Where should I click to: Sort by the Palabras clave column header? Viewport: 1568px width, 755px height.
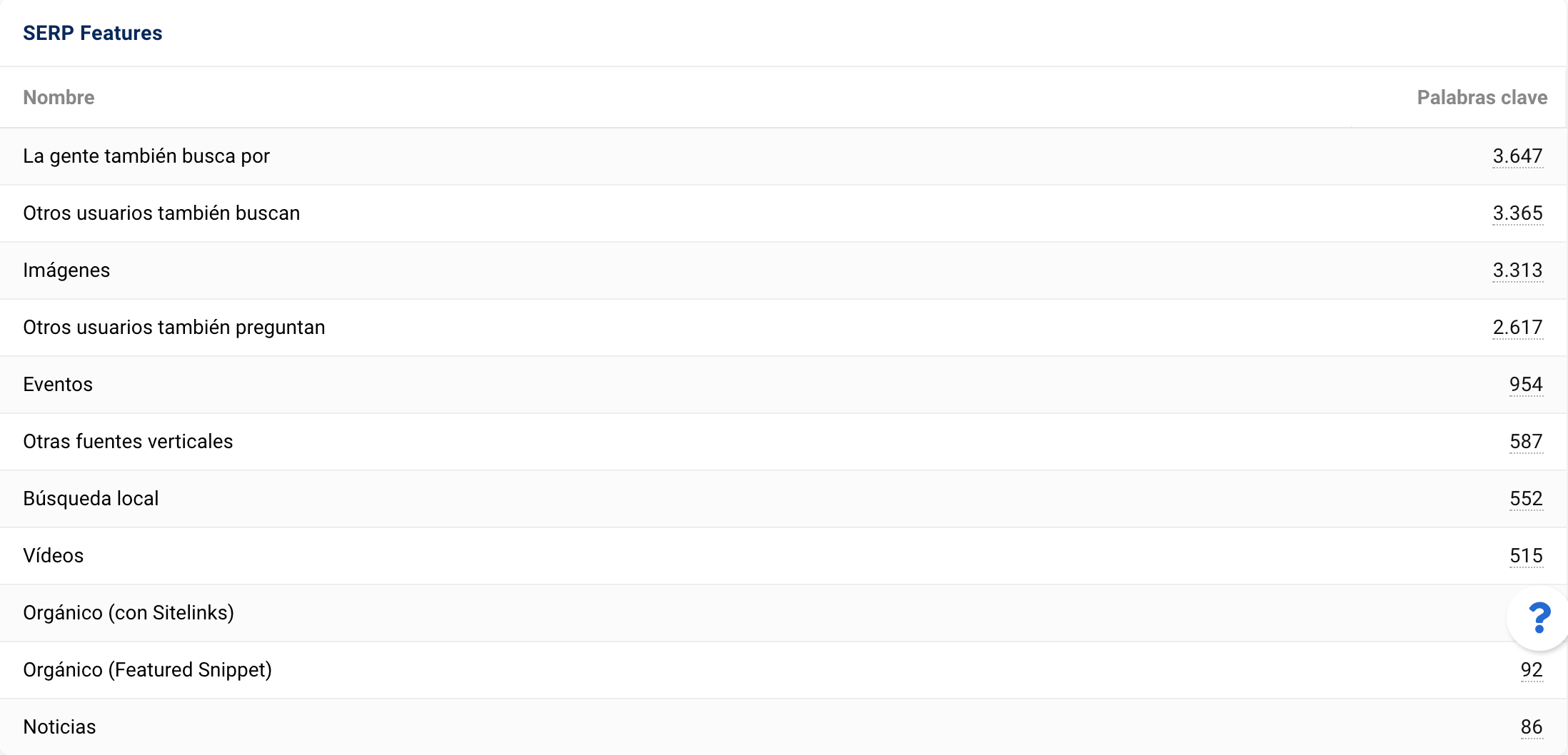click(x=1482, y=98)
